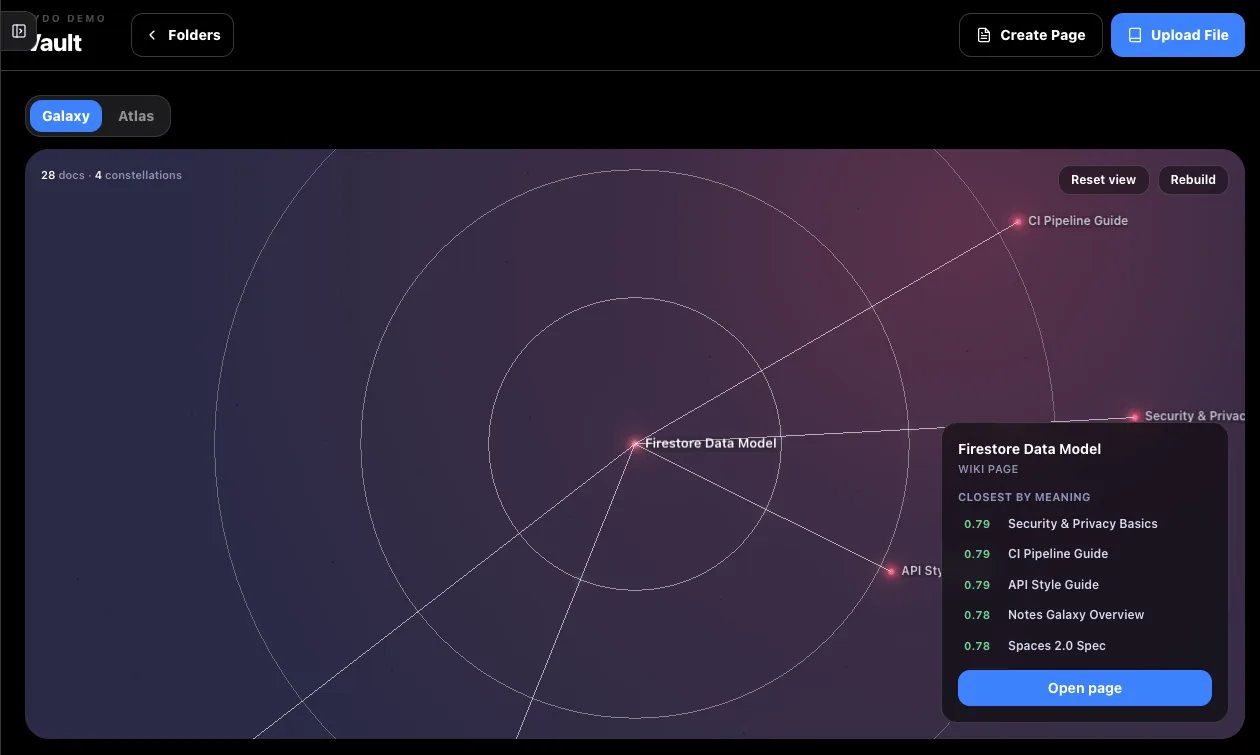The height and width of the screenshot is (755, 1260).
Task: Reset the galaxy view
Action: click(1103, 180)
